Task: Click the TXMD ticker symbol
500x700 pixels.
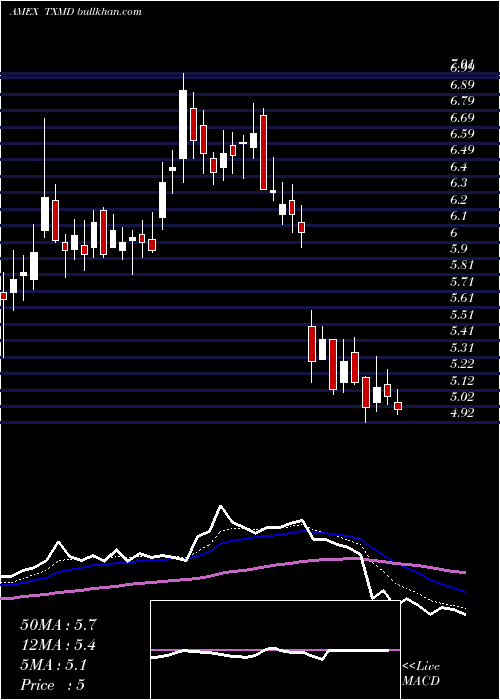Action: pyautogui.click(x=59, y=12)
